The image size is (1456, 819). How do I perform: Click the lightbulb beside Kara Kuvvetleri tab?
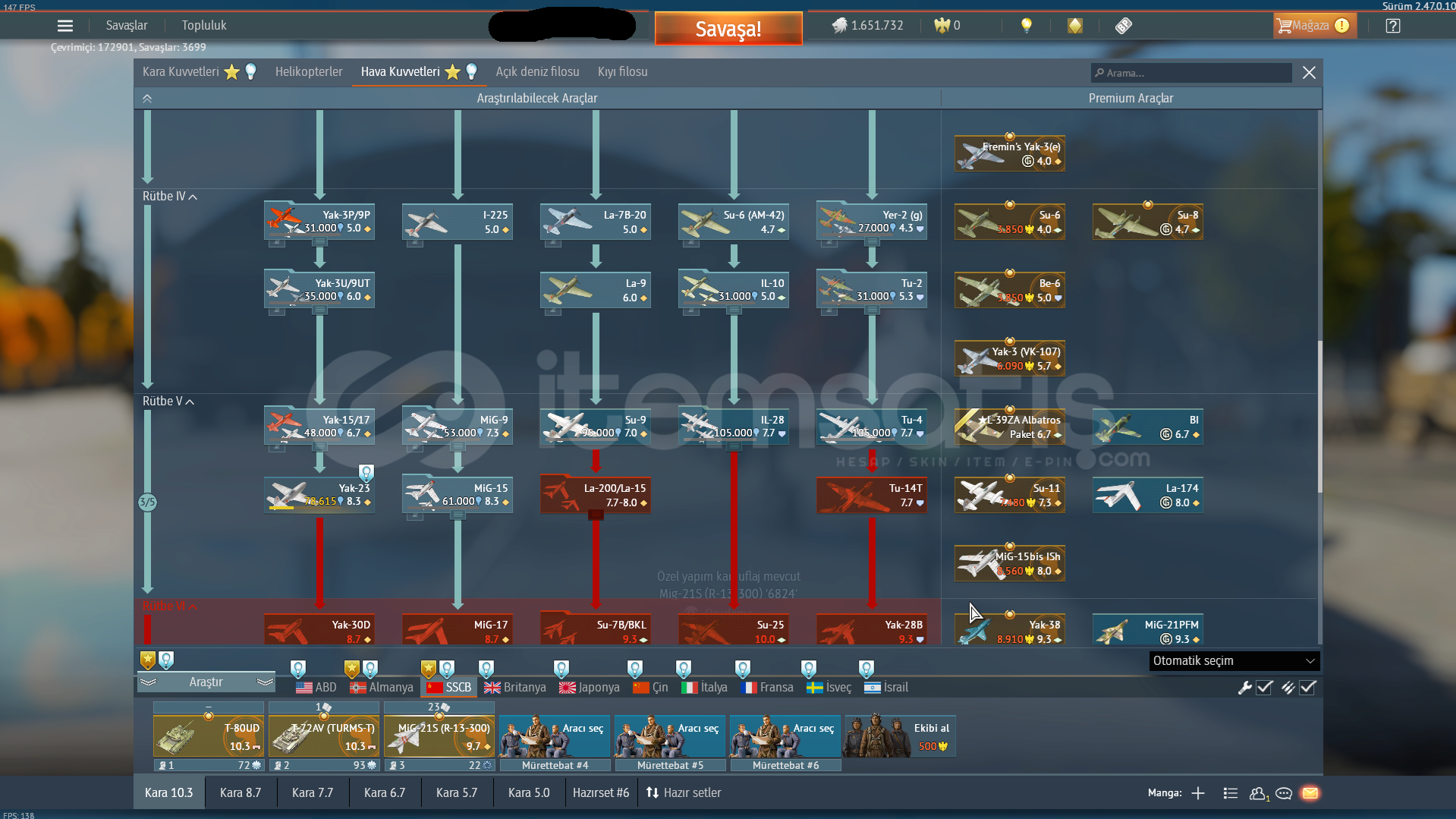pos(251,72)
